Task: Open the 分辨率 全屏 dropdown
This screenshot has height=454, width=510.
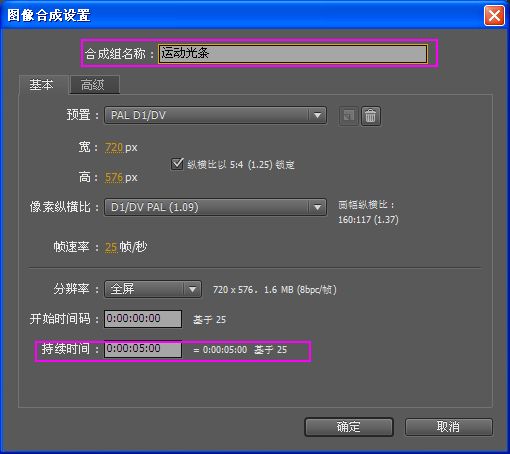Action: tap(153, 289)
